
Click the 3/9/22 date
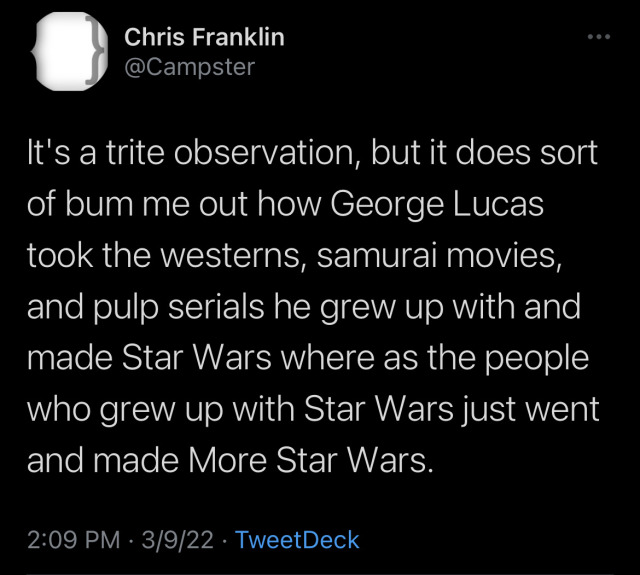coord(177,541)
